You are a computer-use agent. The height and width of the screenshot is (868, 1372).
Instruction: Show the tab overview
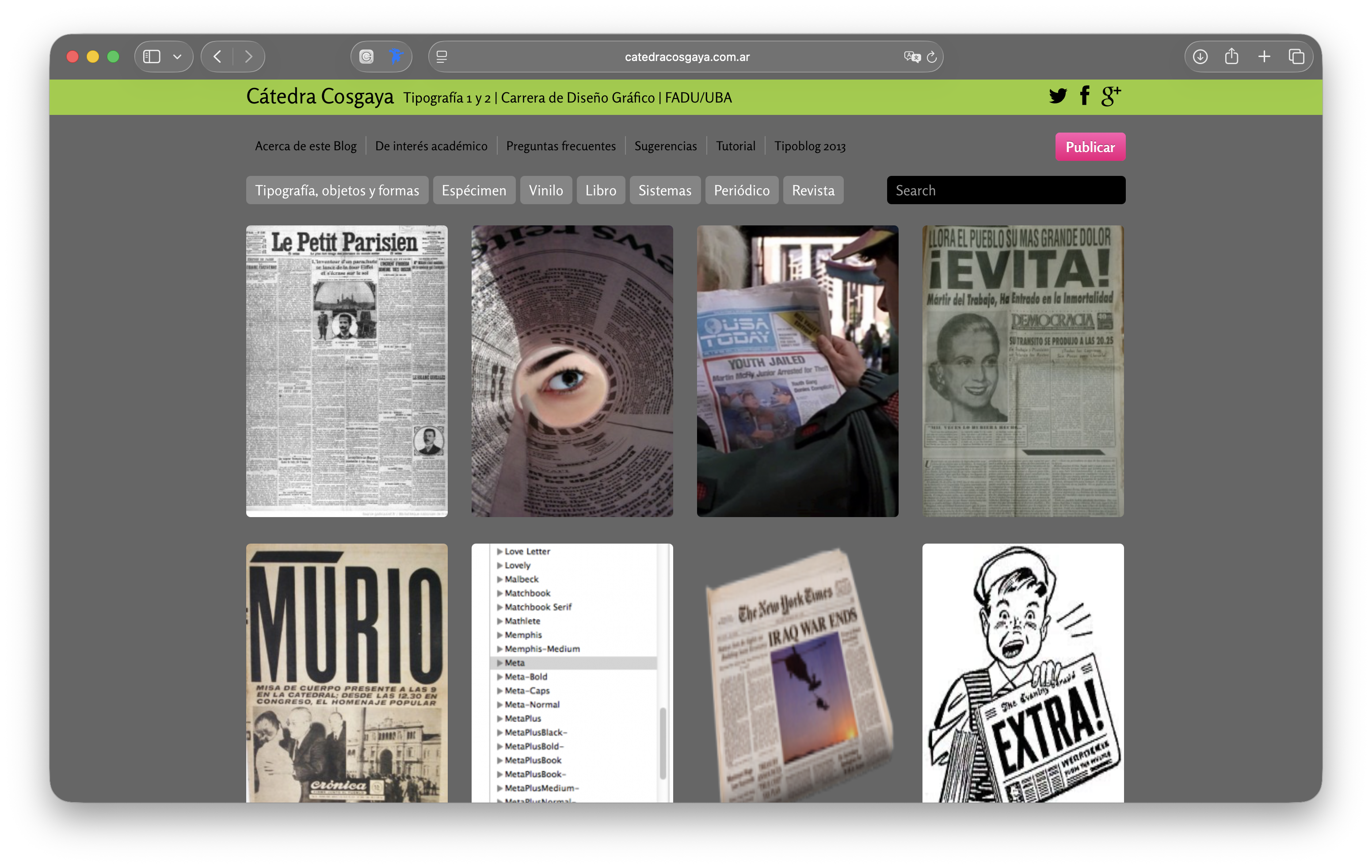click(1296, 57)
